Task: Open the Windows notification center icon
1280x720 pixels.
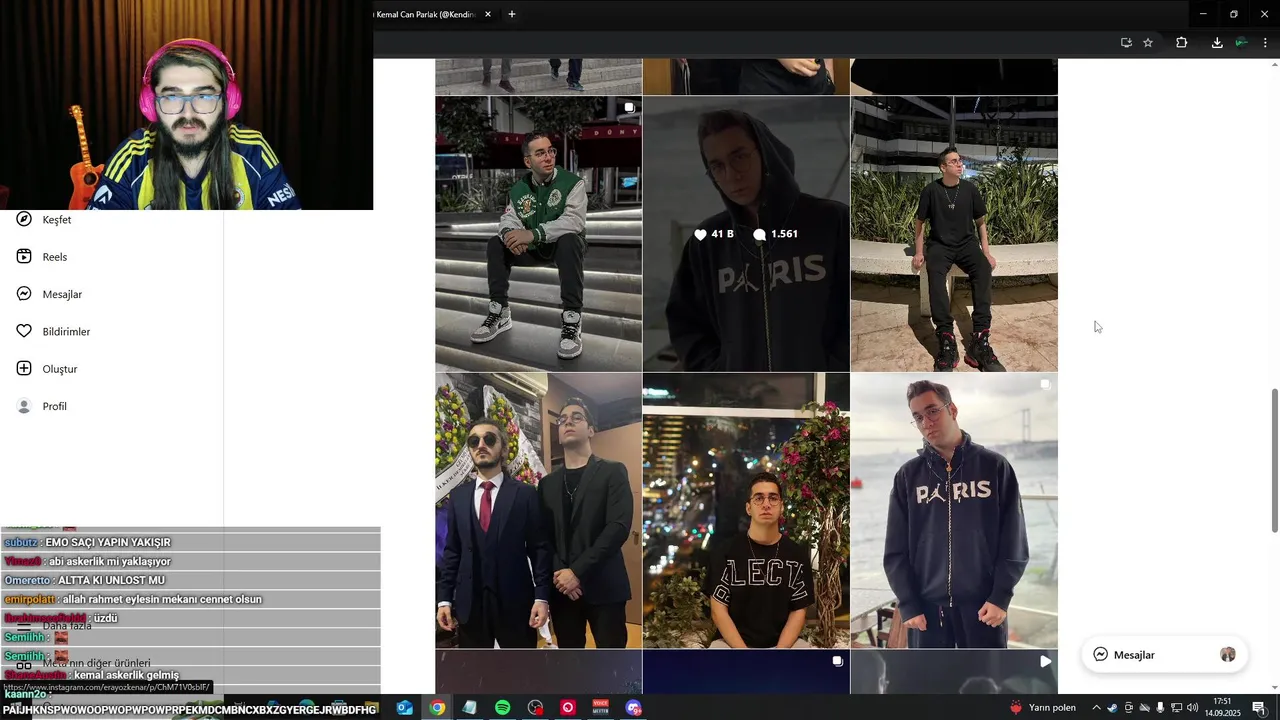Action: pyautogui.click(x=1258, y=708)
